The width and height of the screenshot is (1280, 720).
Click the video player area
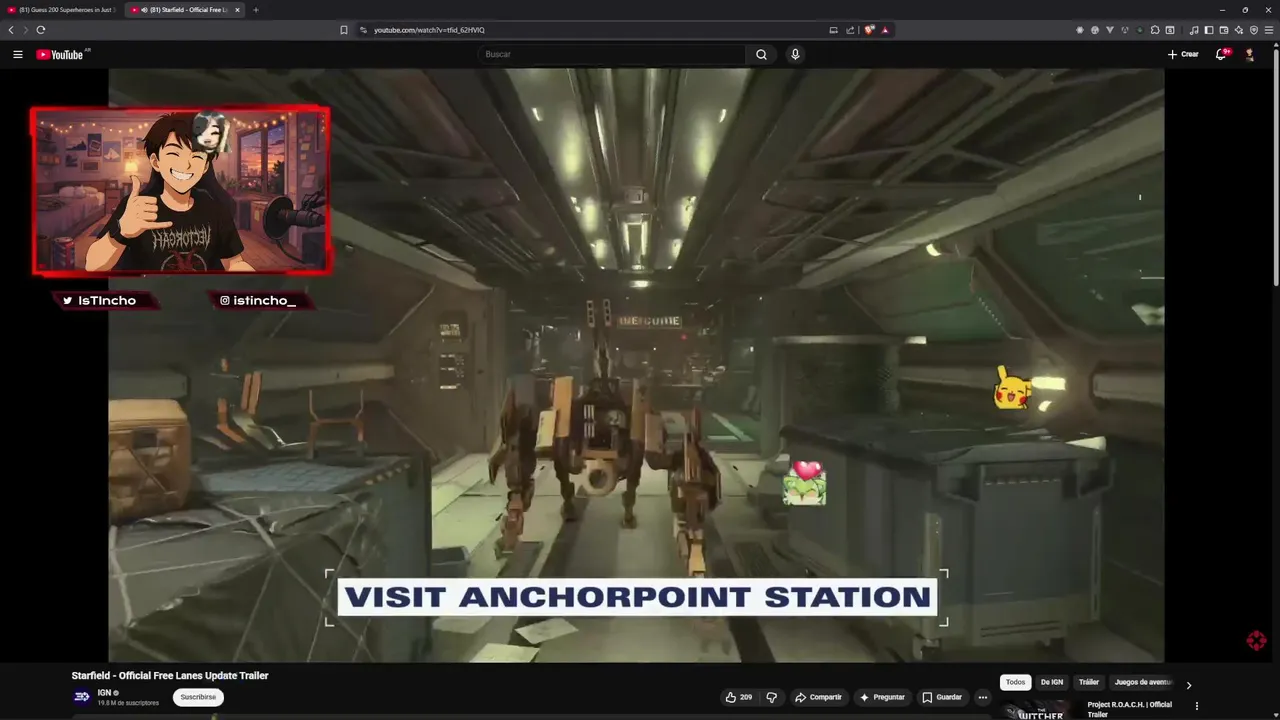click(x=636, y=365)
